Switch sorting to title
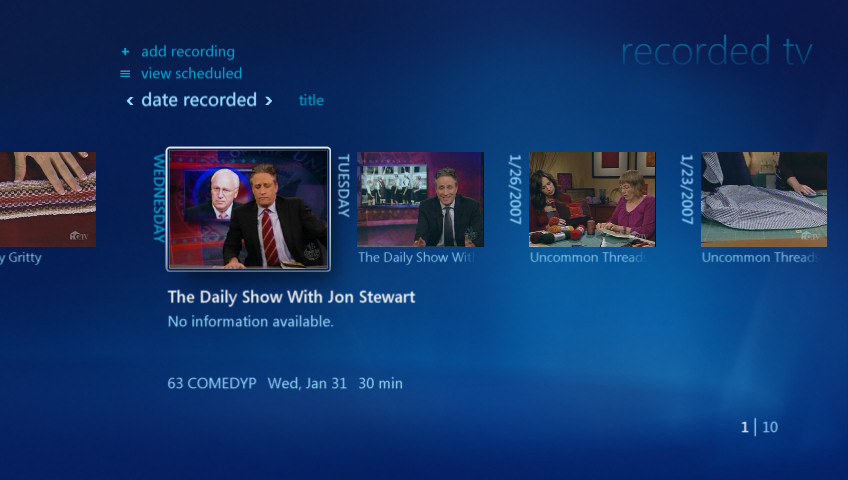The width and height of the screenshot is (848, 480). 312,101
